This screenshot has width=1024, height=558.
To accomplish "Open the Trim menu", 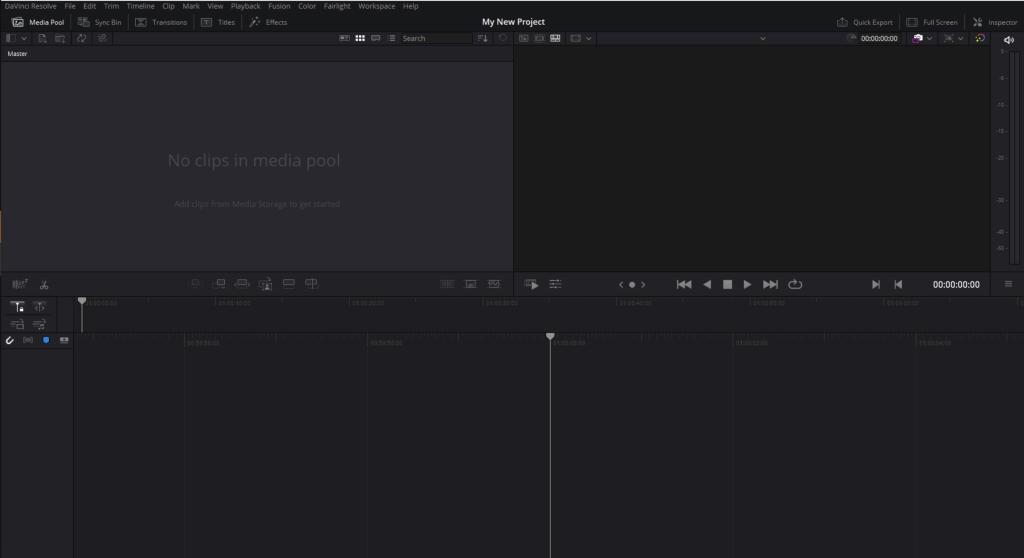I will click(x=111, y=6).
